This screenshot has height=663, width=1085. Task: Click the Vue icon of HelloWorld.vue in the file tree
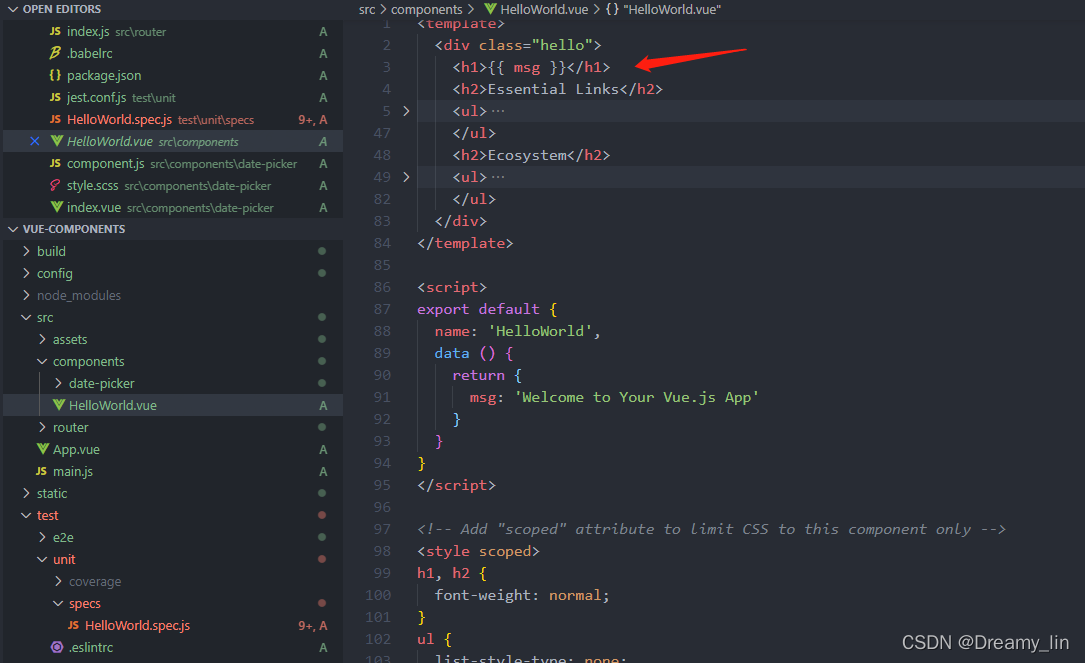click(59, 405)
